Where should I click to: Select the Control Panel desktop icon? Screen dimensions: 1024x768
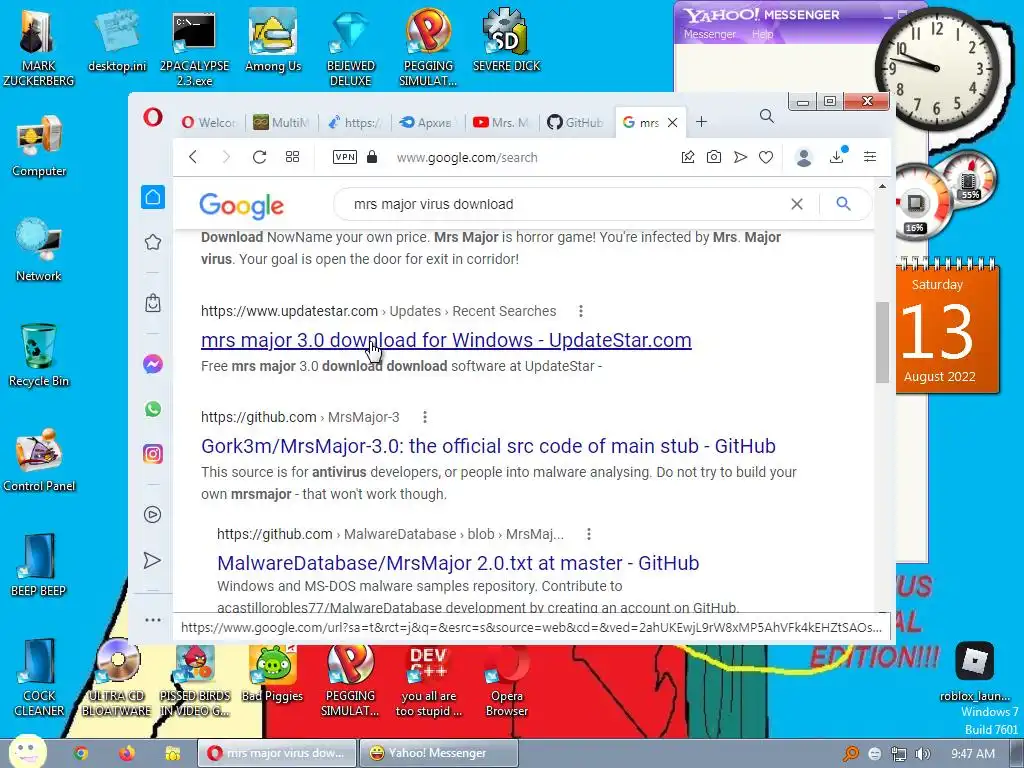tap(39, 460)
